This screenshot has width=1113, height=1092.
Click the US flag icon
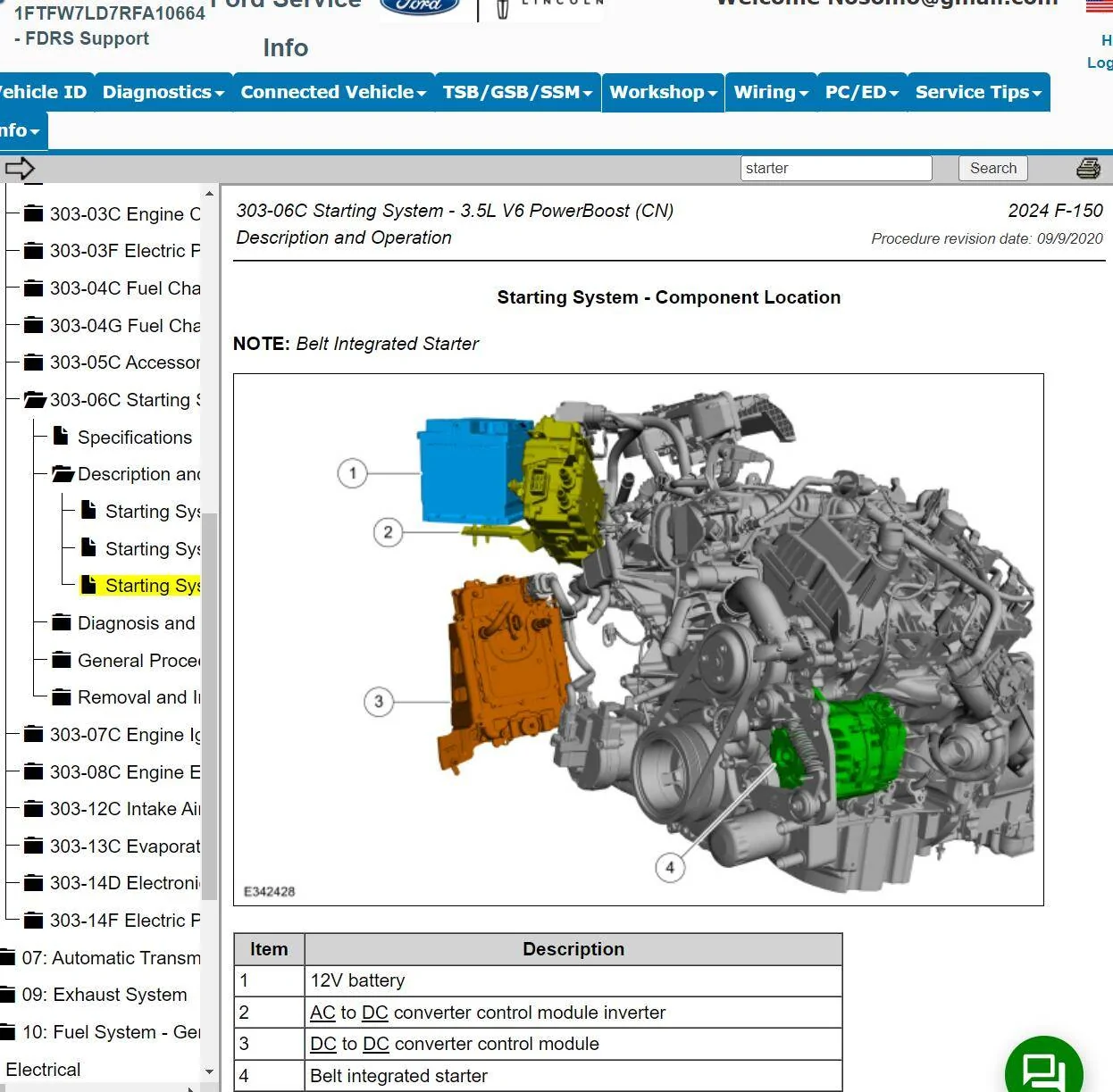(1100, 5)
